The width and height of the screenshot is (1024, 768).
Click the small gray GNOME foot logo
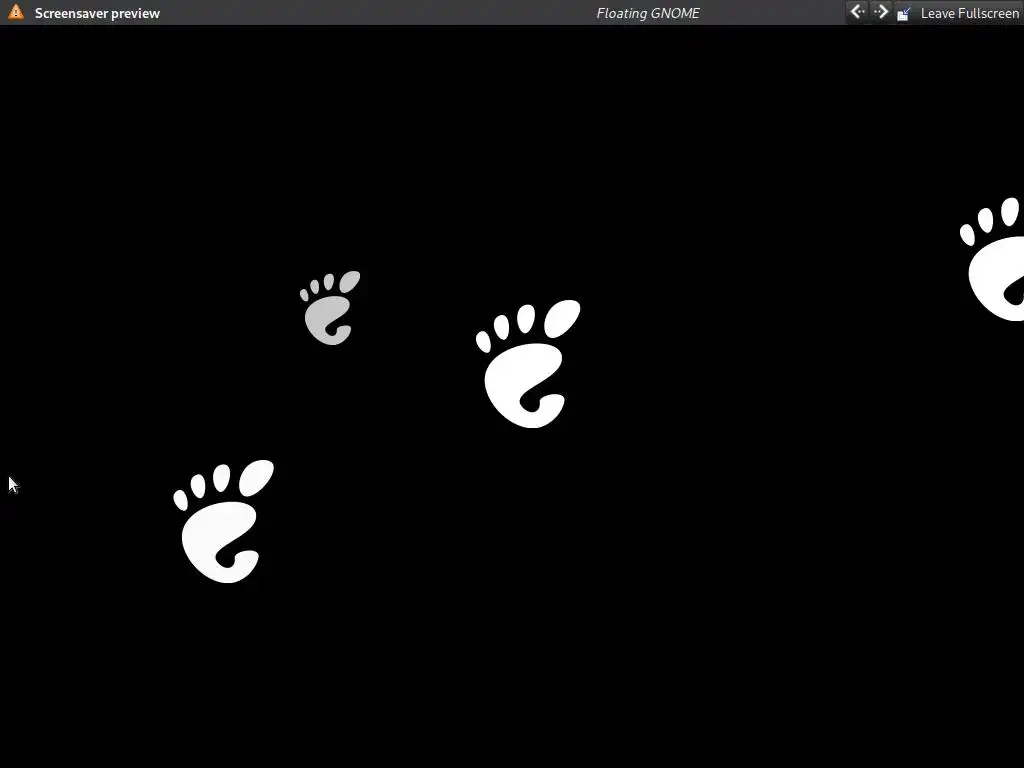coord(330,308)
